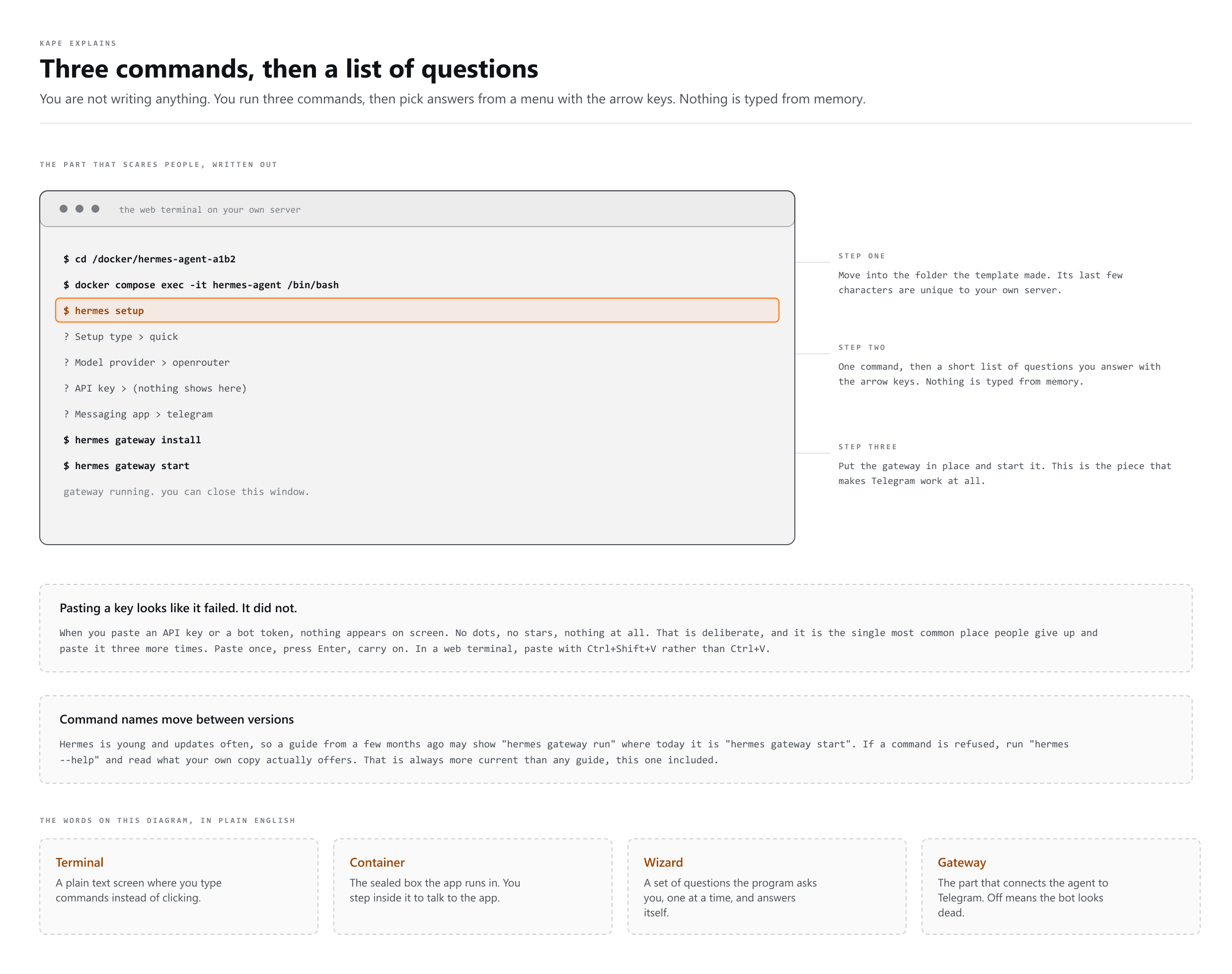Click the "docker compose exec -it hermes-agent /bin/bash" line
This screenshot has width=1232, height=974.
point(201,285)
